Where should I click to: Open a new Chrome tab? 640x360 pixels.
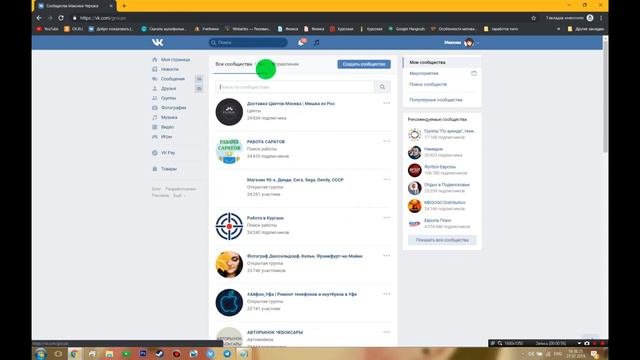[124, 6]
